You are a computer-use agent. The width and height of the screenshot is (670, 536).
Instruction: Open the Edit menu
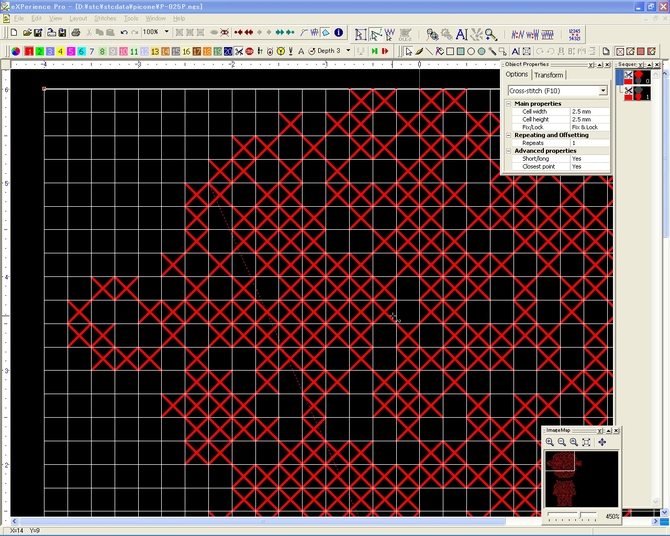[x=36, y=18]
